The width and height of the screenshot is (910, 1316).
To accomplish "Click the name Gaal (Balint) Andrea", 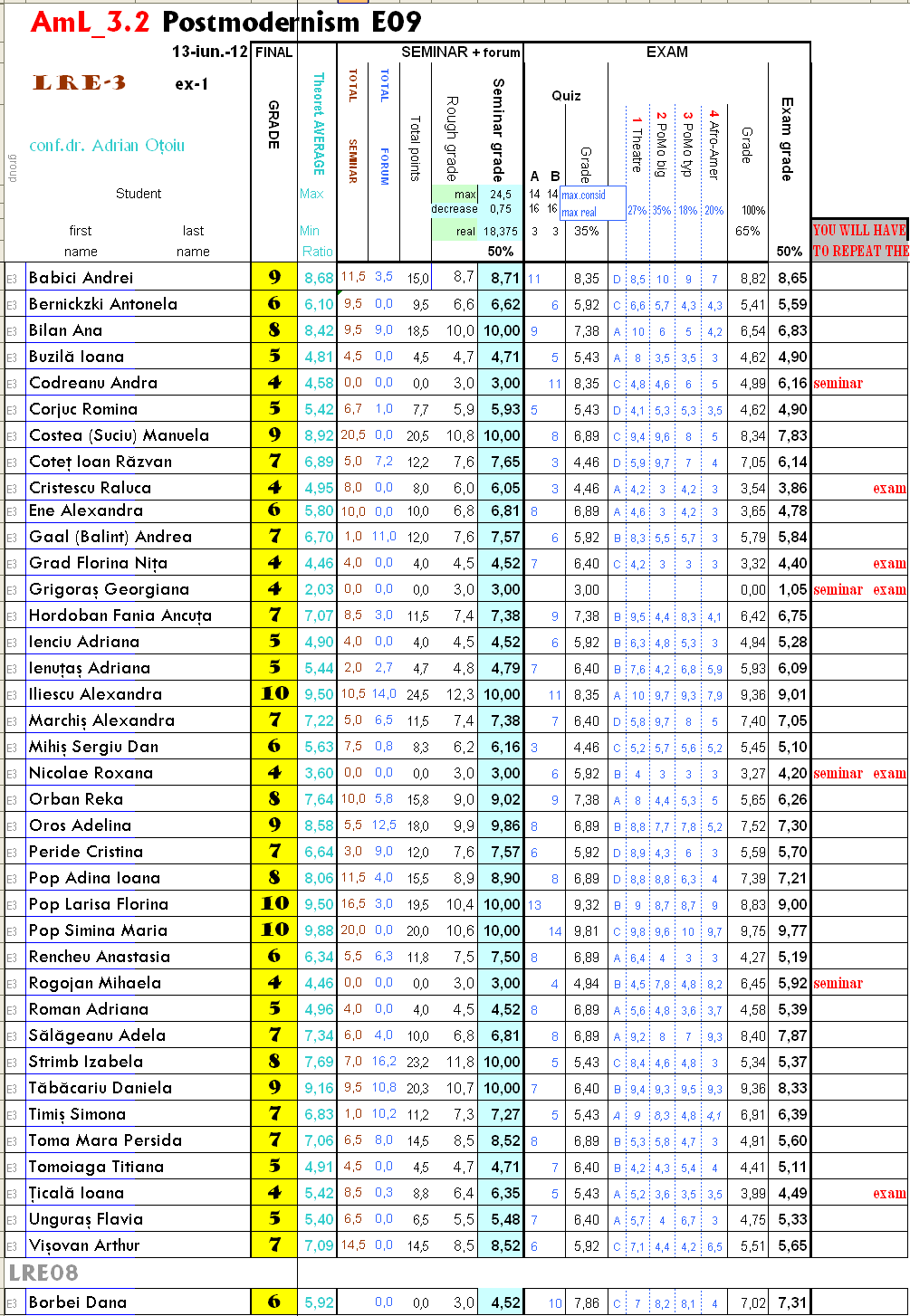I will pos(110,537).
